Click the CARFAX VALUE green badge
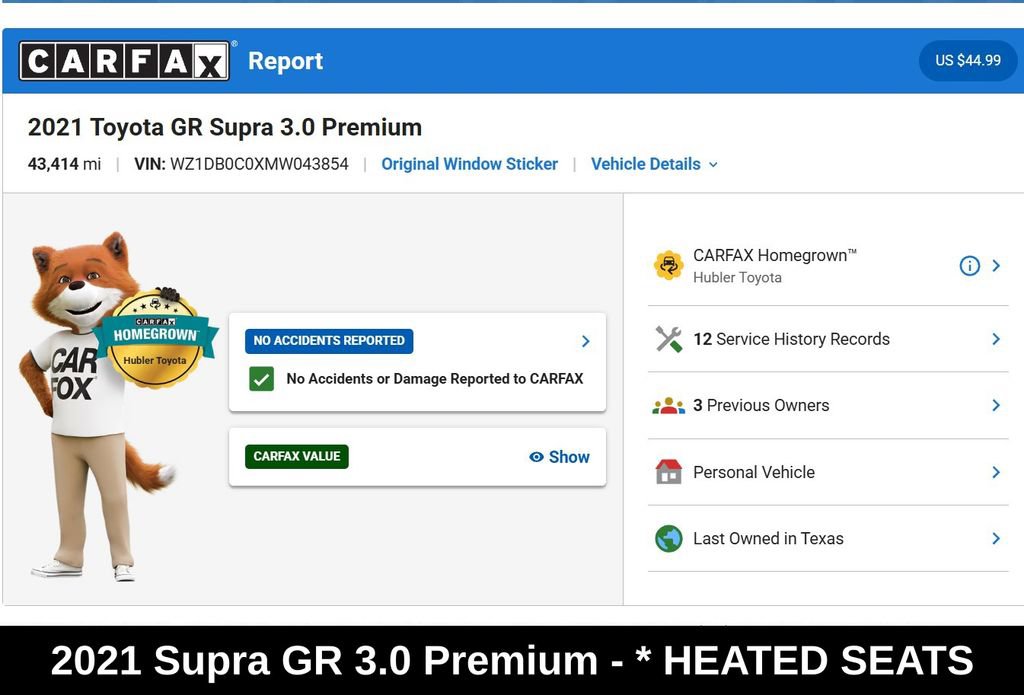Screen dimensions: 1024x695 (296, 457)
